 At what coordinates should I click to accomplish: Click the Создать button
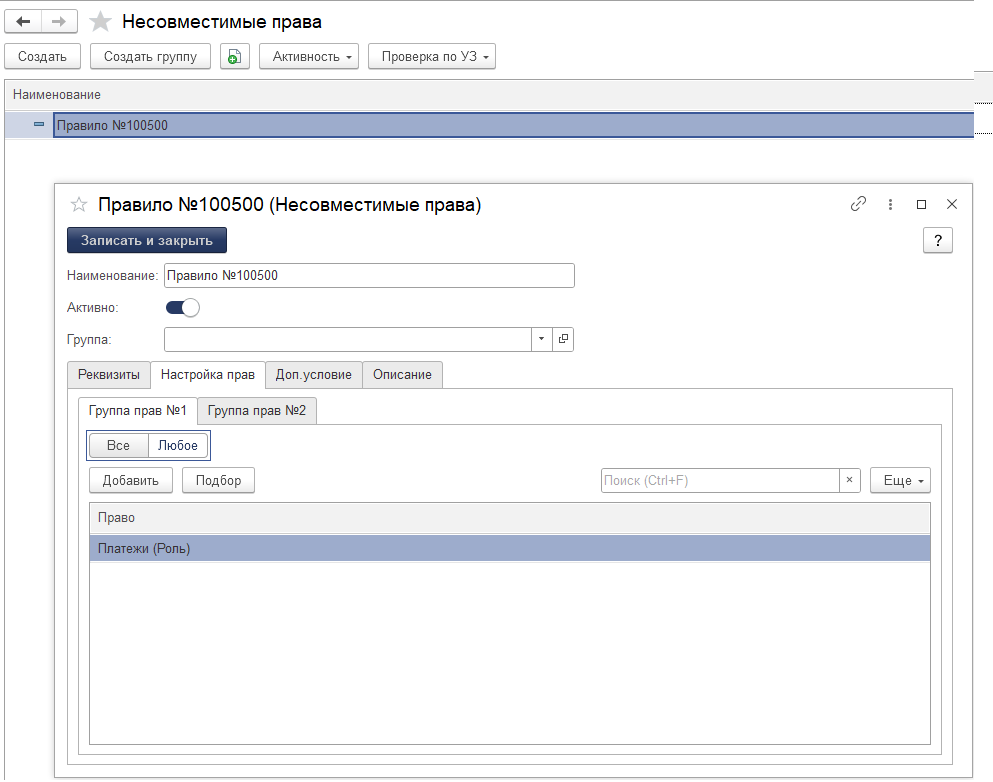click(42, 56)
